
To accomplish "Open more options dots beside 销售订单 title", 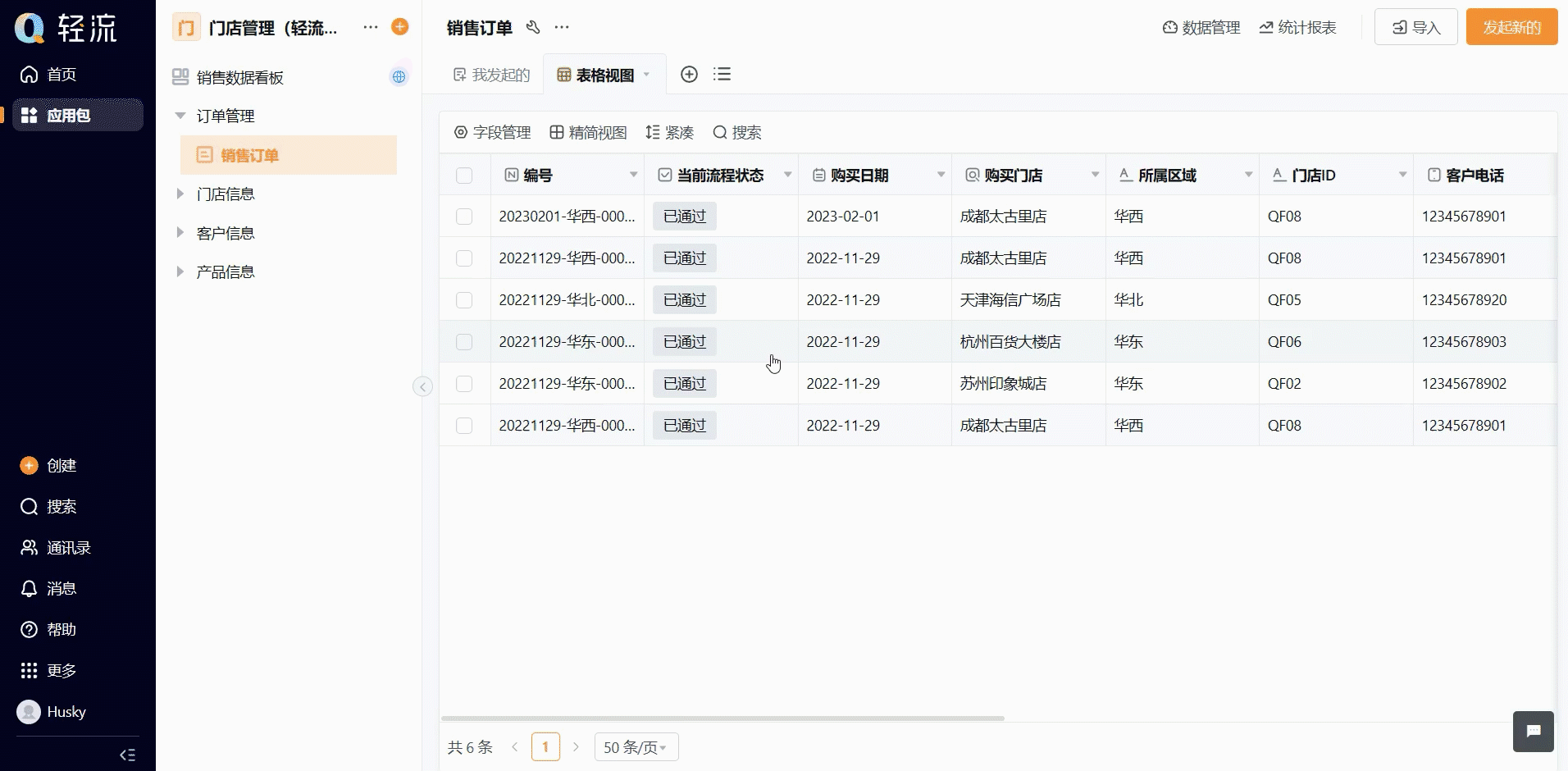I will [x=562, y=27].
